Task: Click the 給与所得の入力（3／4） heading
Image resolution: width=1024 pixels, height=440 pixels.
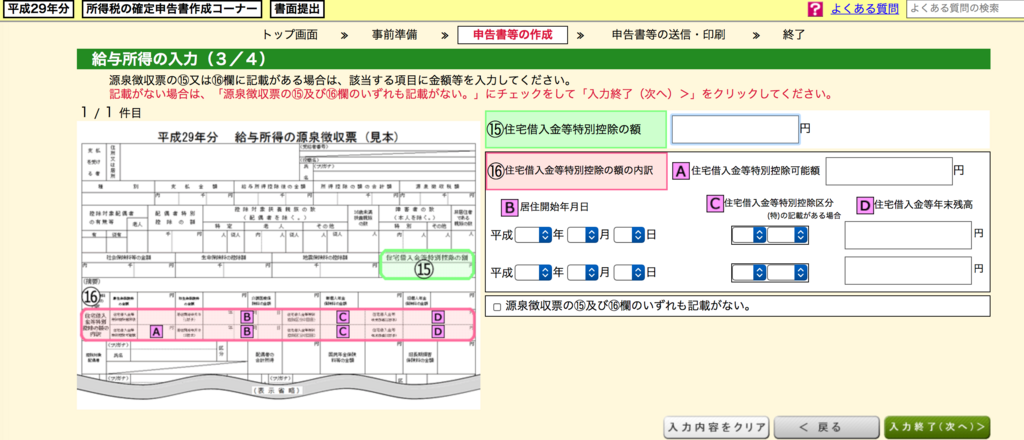Action: coord(180,59)
